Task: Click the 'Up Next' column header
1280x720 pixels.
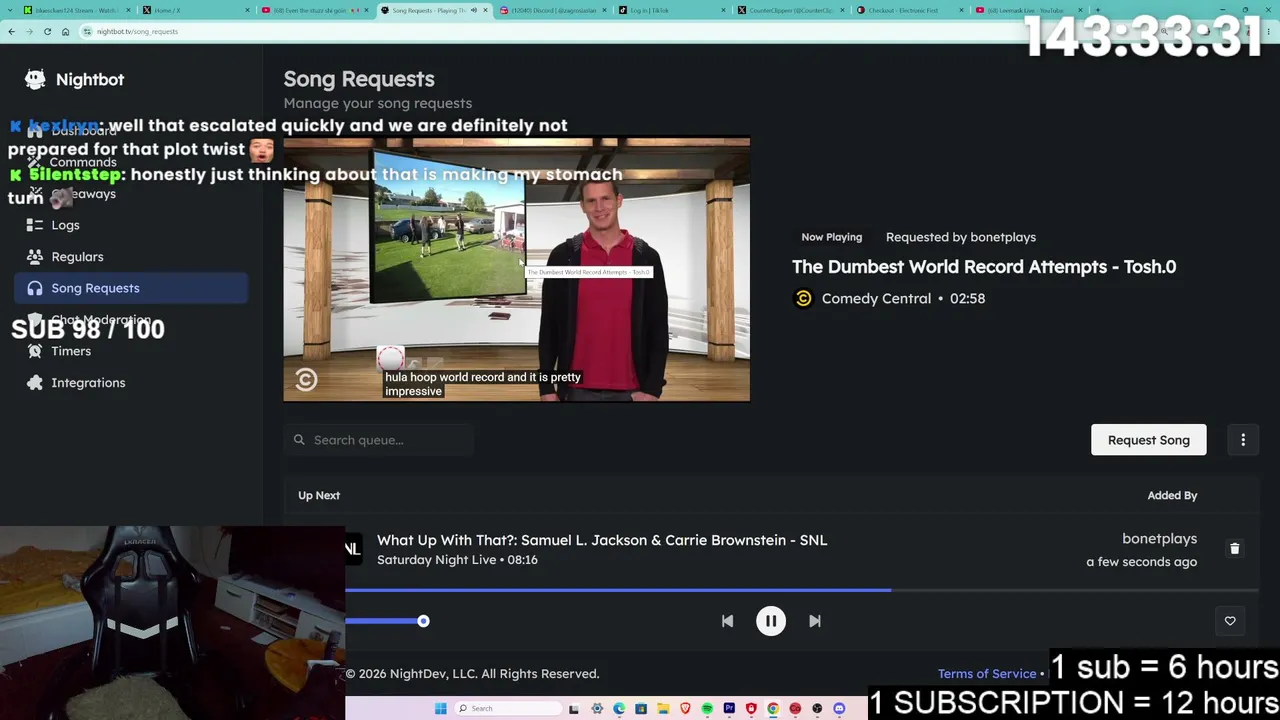Action: point(319,495)
